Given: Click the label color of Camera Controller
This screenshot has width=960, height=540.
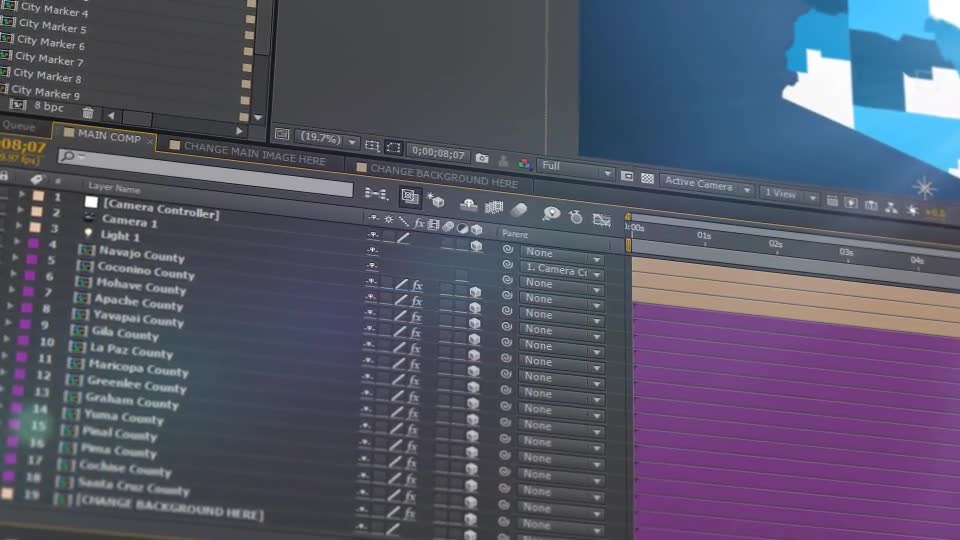Looking at the screenshot, I should [38, 196].
